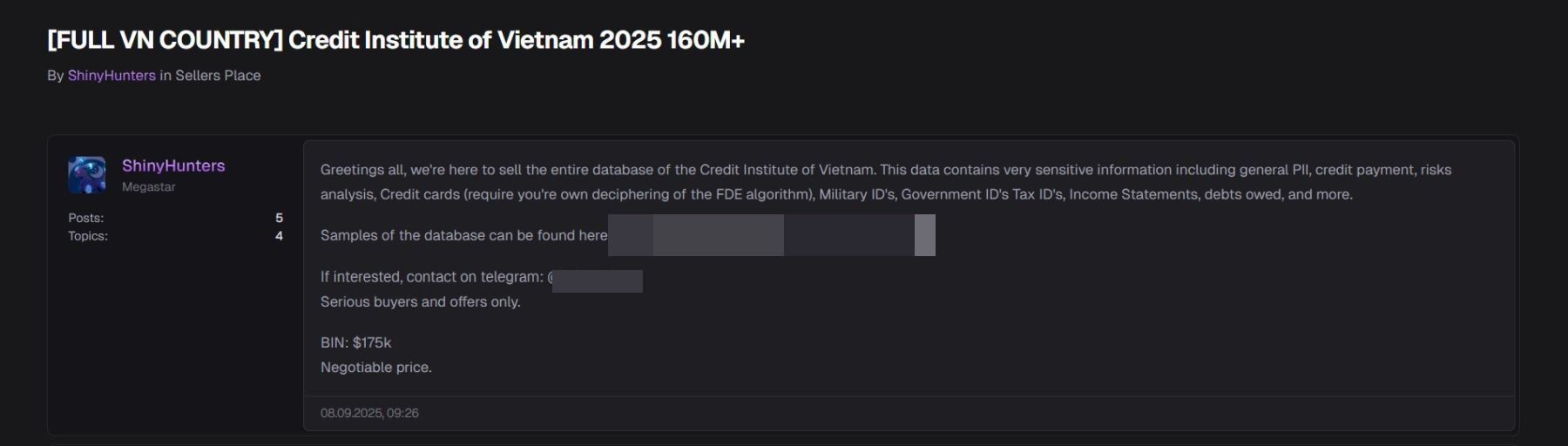This screenshot has width=1568, height=446.
Task: Click the Megastar rank label
Action: [x=148, y=187]
